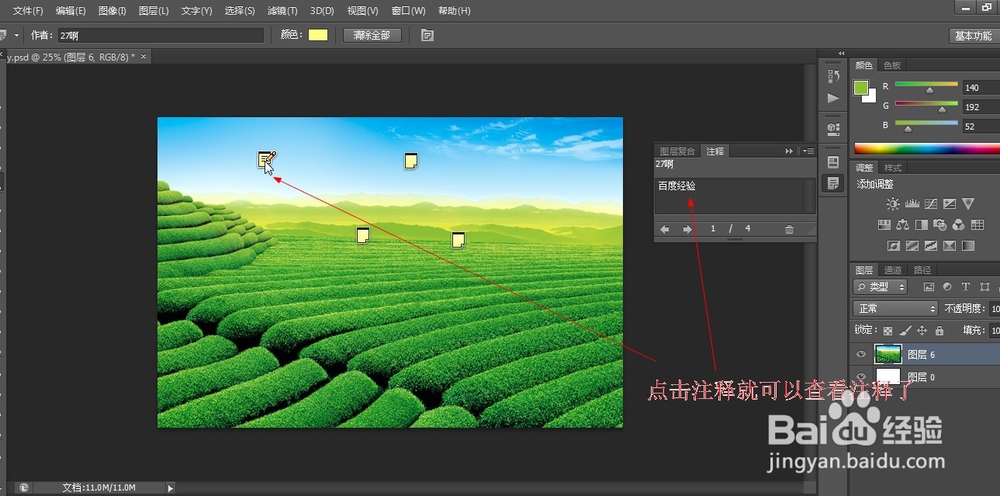1000x496 pixels.
Task: Add a Posterize adjustment layer
Action: pos(912,245)
